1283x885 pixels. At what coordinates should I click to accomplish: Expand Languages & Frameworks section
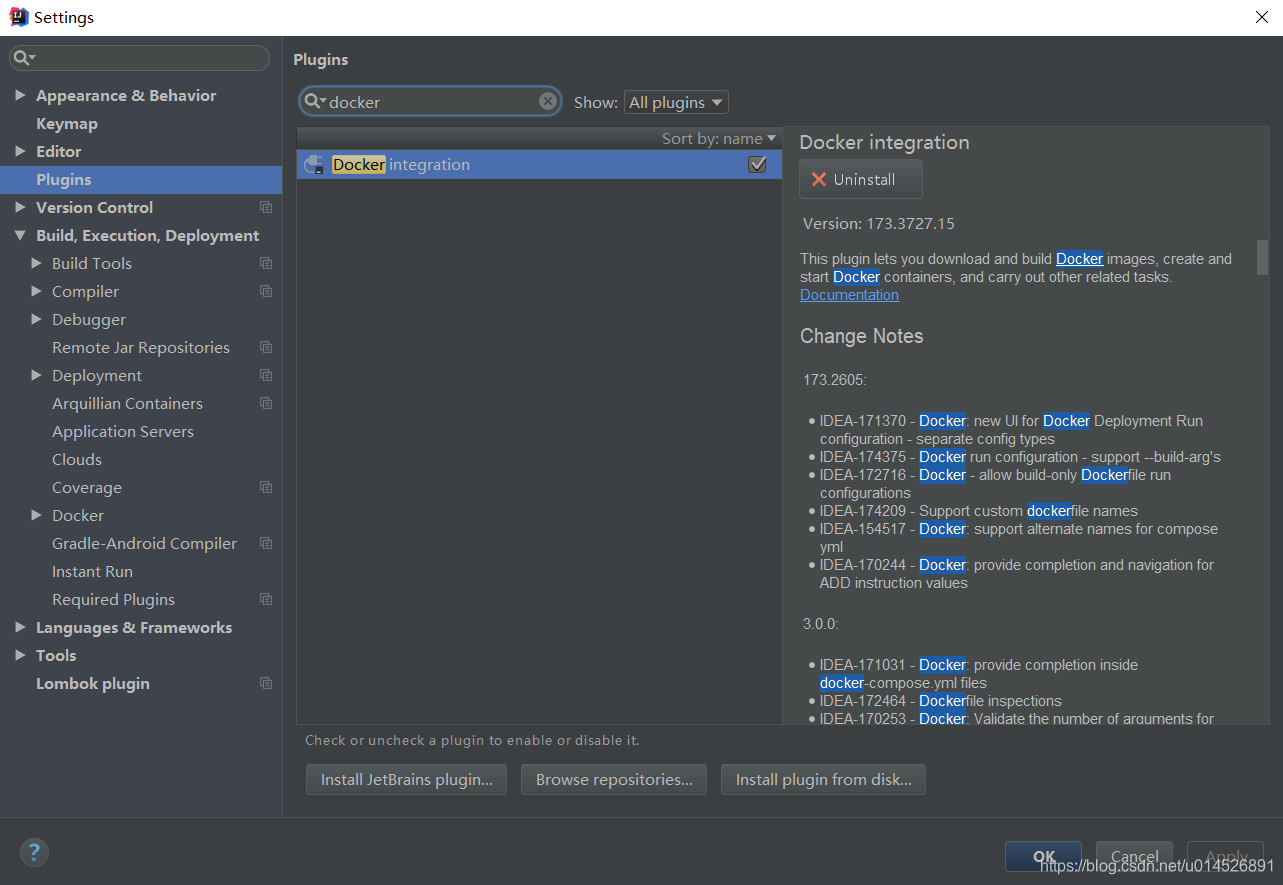coord(20,627)
